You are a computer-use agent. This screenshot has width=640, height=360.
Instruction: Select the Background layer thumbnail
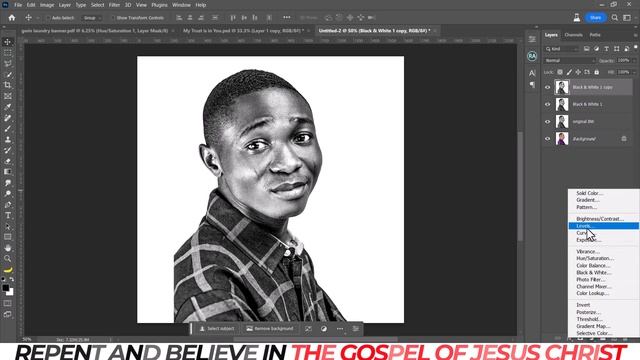point(562,139)
